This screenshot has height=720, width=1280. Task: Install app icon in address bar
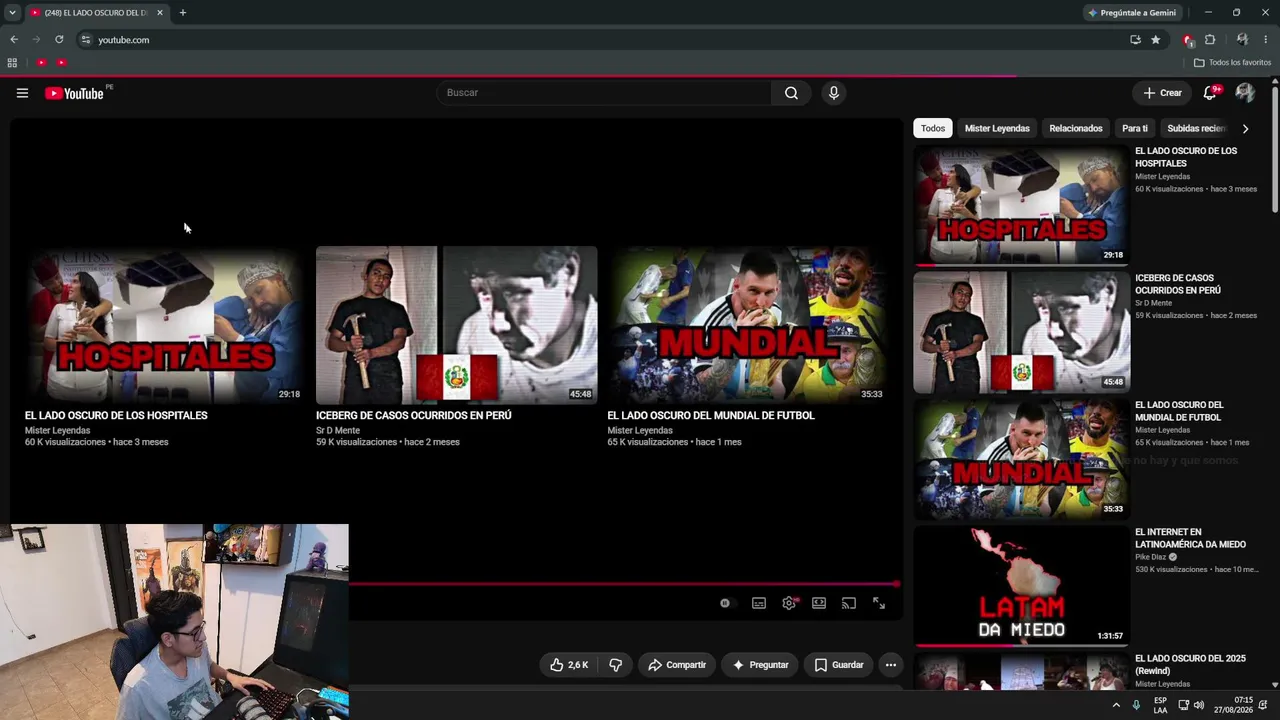(x=1135, y=40)
